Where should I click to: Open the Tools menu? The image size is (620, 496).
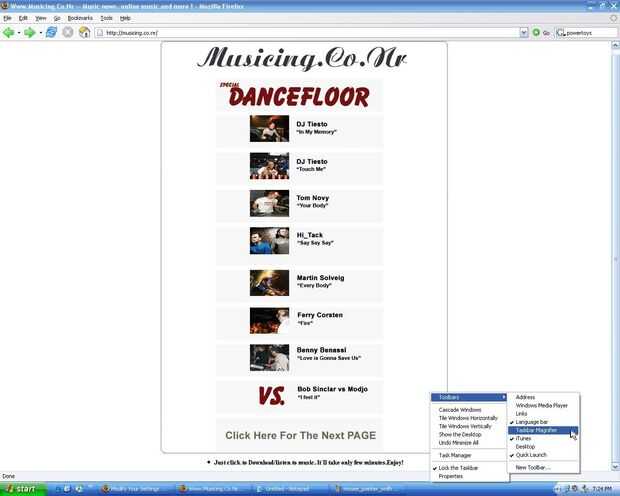[106, 18]
